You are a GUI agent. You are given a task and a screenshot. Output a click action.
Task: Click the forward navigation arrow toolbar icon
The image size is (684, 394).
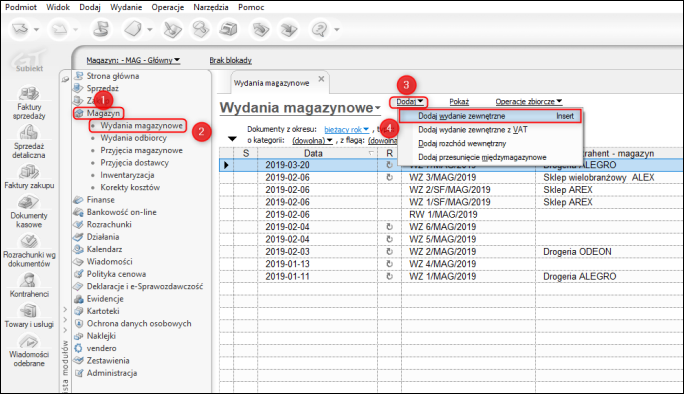pos(59,29)
